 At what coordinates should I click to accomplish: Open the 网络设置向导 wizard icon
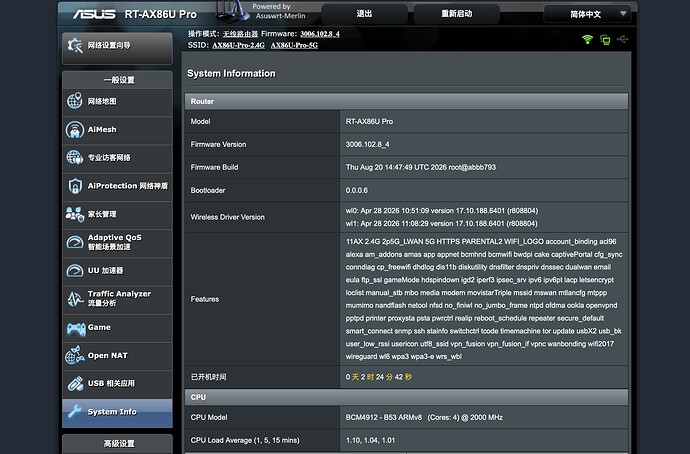(75, 45)
